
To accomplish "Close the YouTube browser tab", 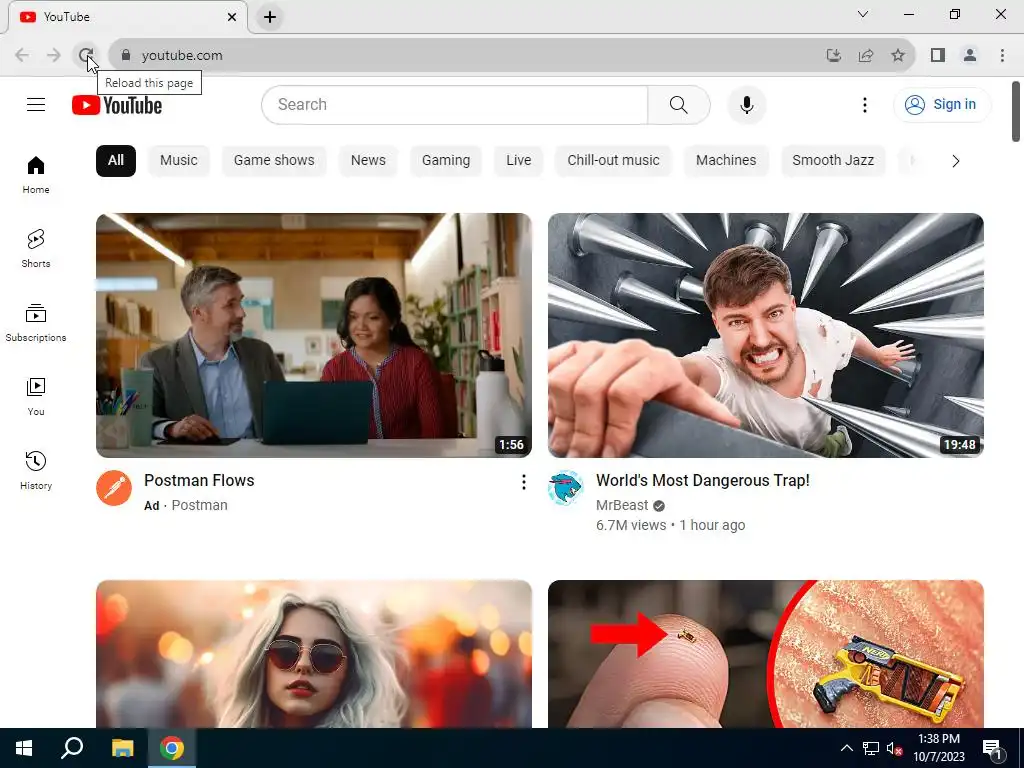I will tap(232, 17).
